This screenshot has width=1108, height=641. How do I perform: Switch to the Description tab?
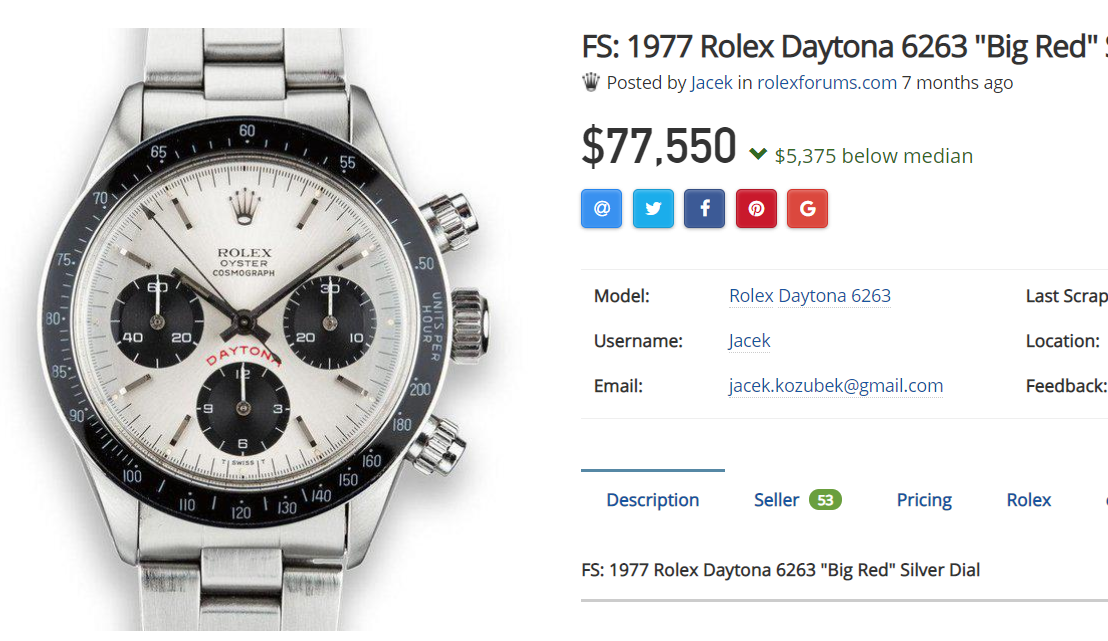pyautogui.click(x=652, y=500)
